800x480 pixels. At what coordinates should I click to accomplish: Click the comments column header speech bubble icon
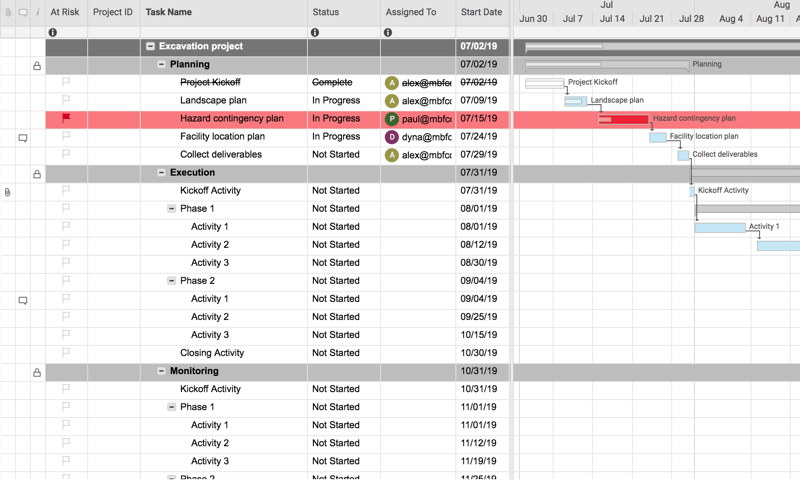23,12
